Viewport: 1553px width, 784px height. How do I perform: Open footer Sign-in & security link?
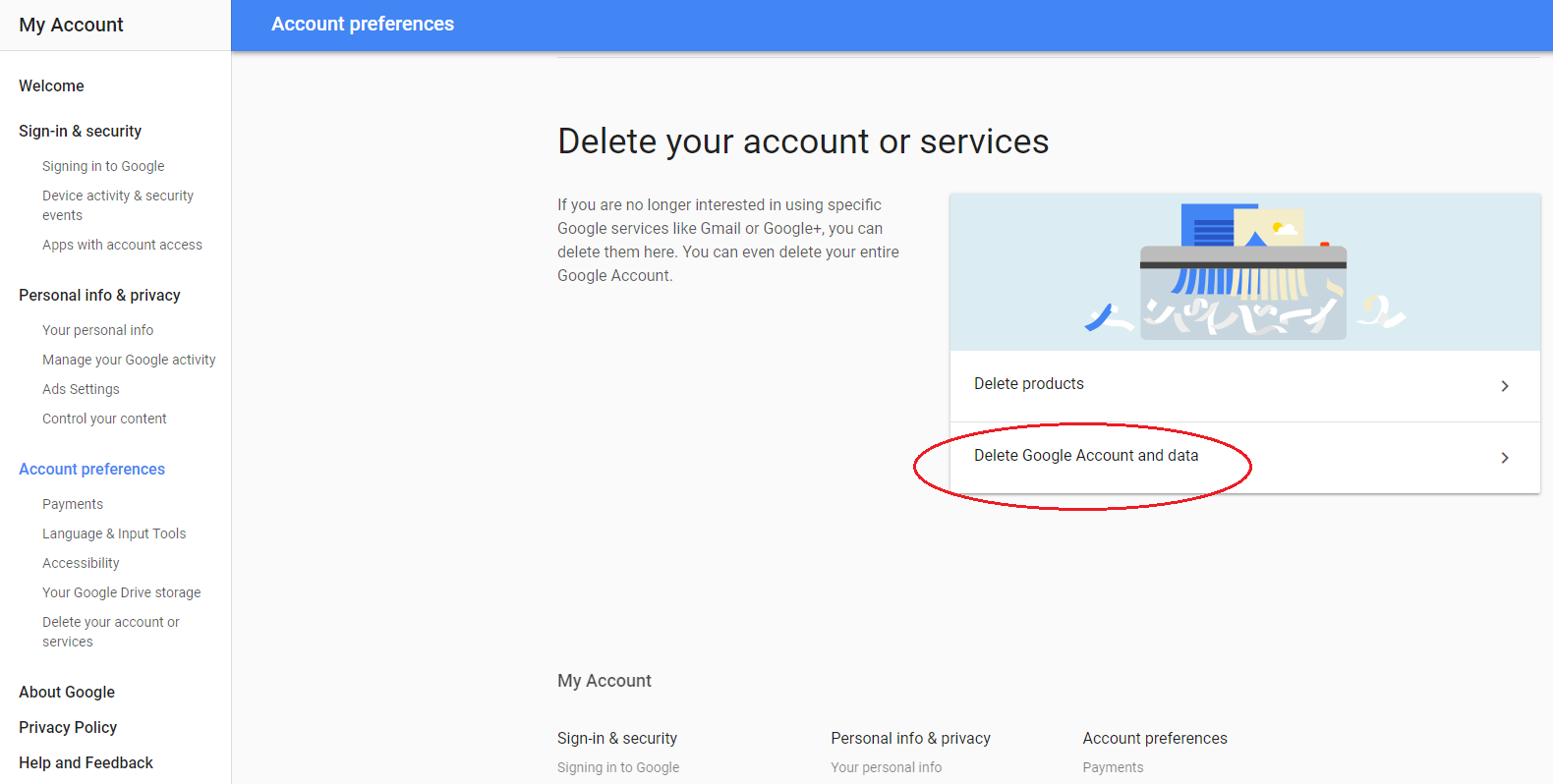(617, 739)
